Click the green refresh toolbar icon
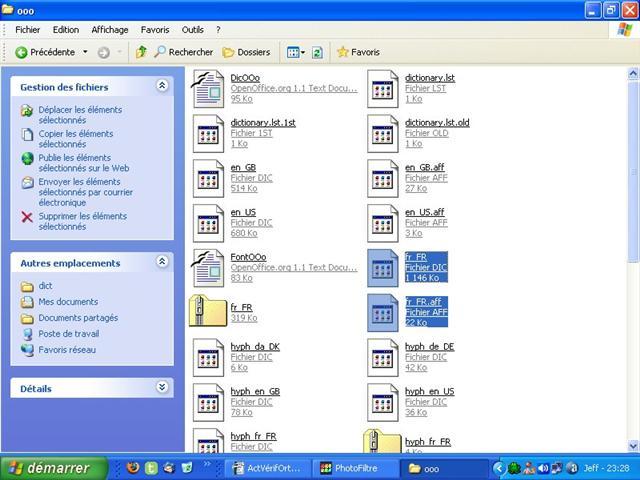 point(317,52)
